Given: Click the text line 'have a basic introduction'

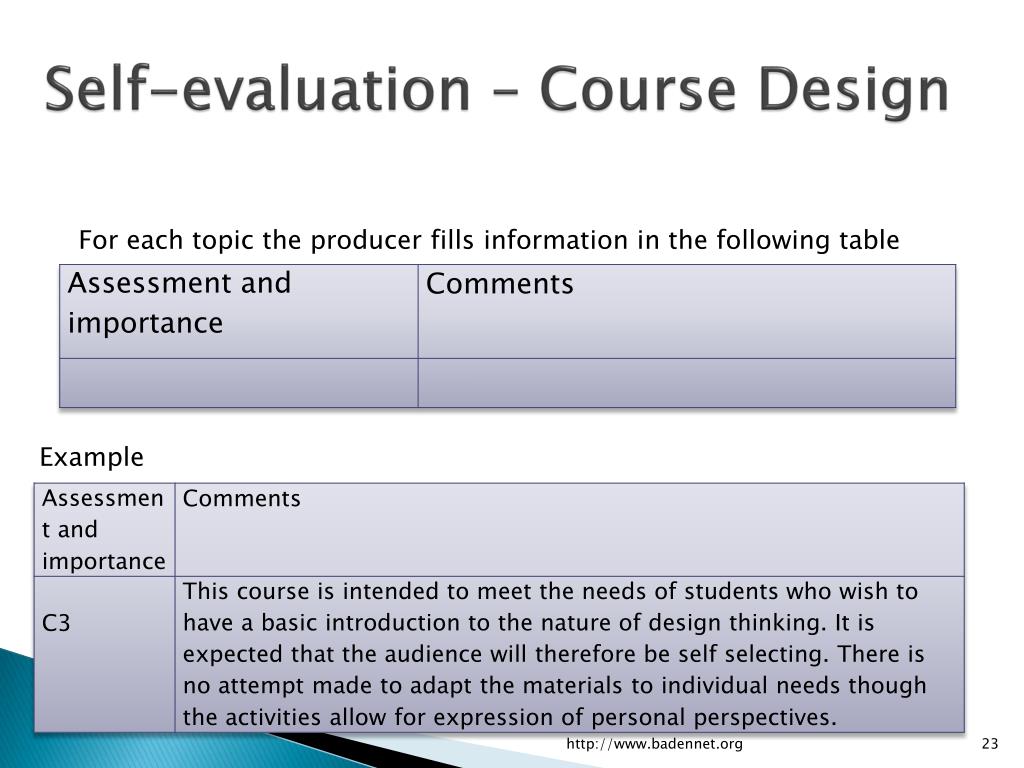Looking at the screenshot, I should [x=528, y=622].
